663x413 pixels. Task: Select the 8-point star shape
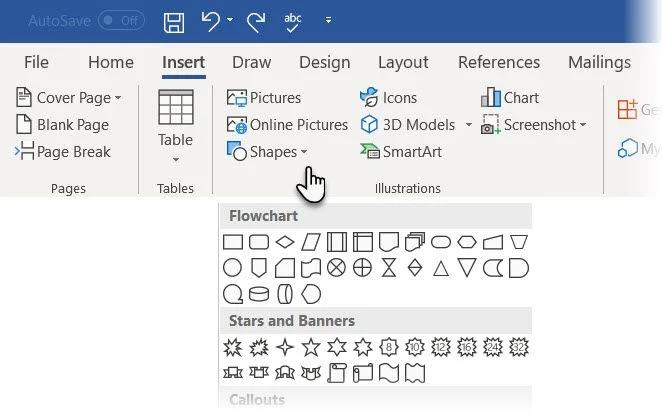pyautogui.click(x=389, y=347)
